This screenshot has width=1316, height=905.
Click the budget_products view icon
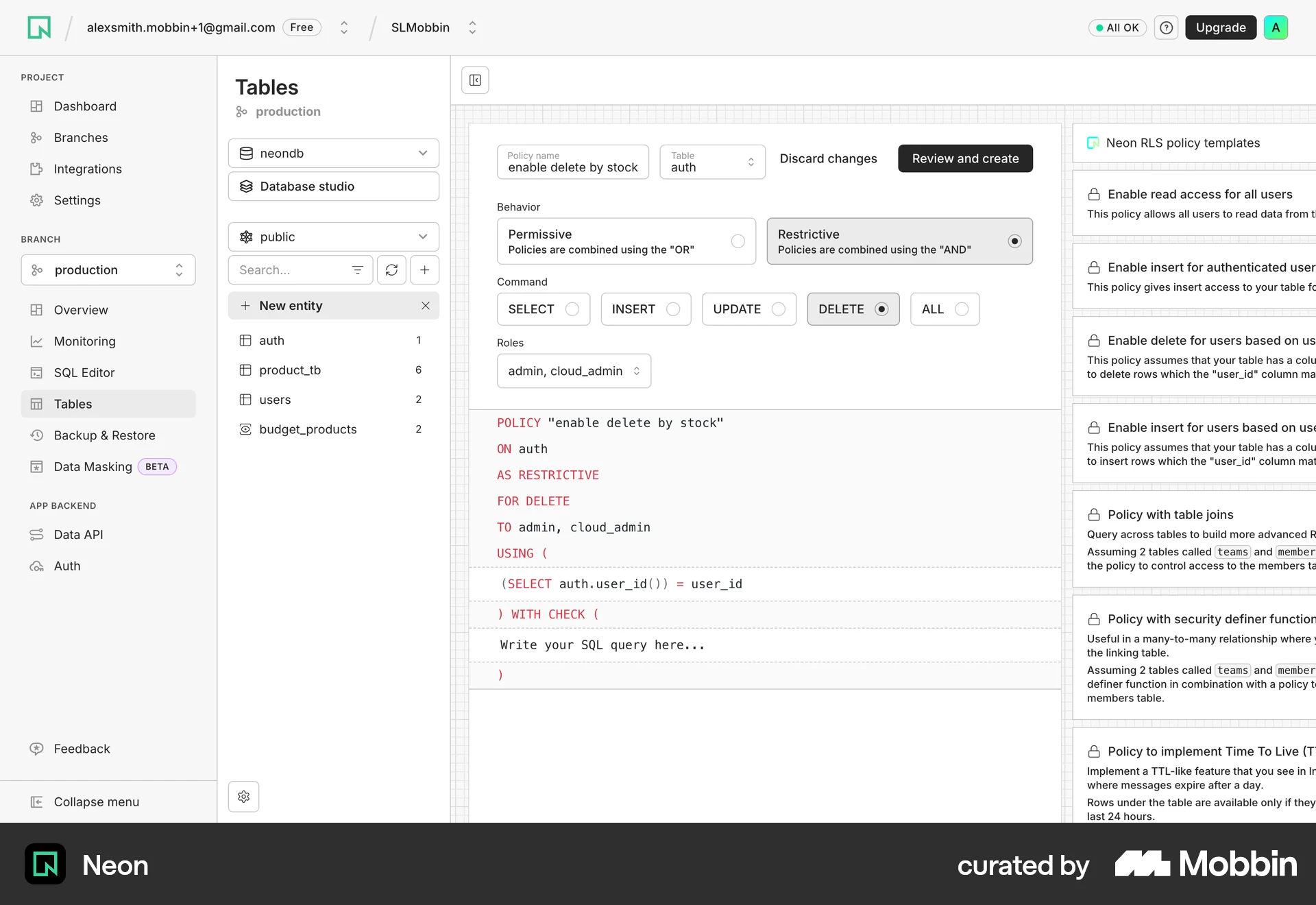[x=245, y=429]
